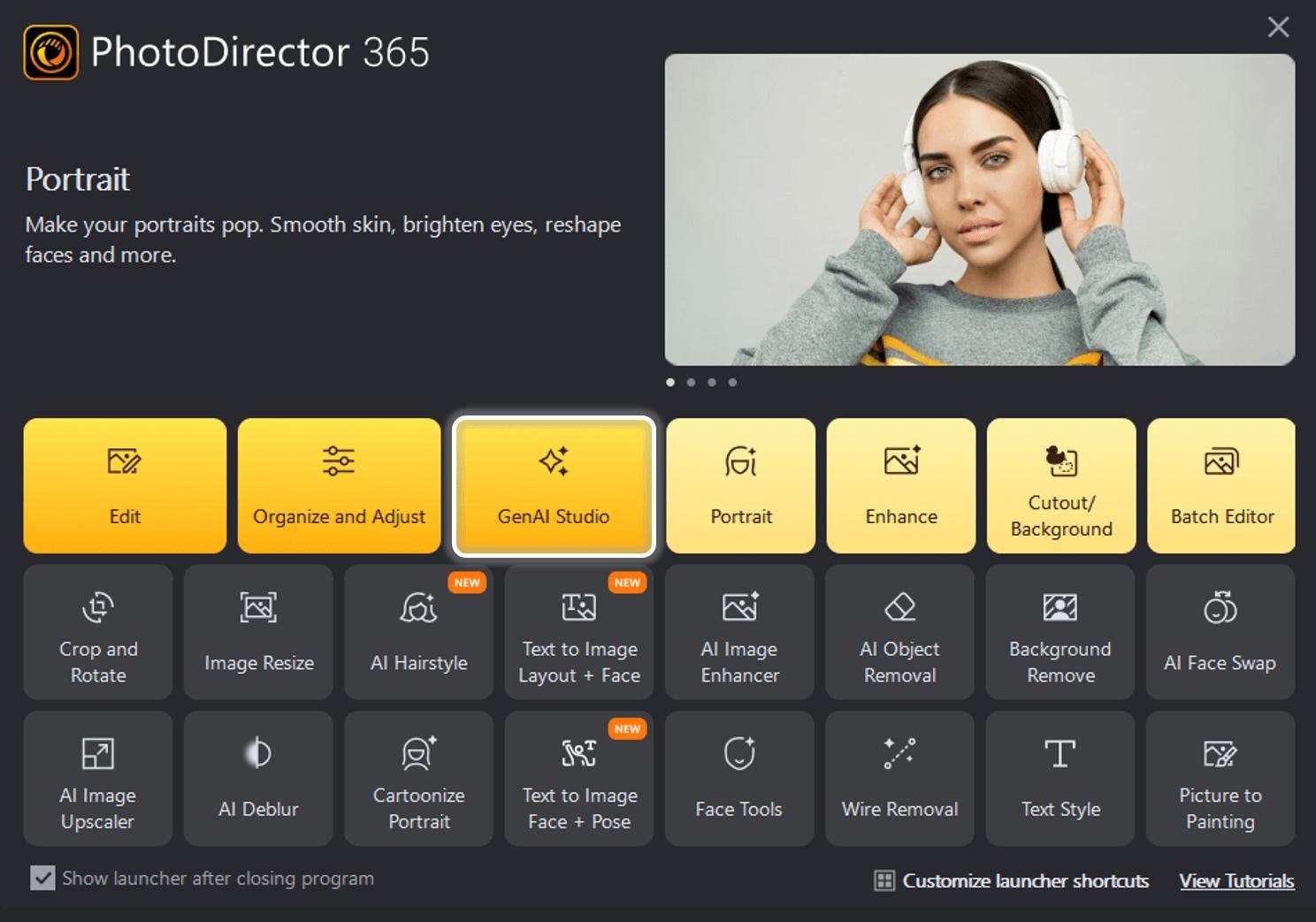Click Customize launcher shortcuts
The width and height of the screenshot is (1316, 922).
click(x=1012, y=880)
